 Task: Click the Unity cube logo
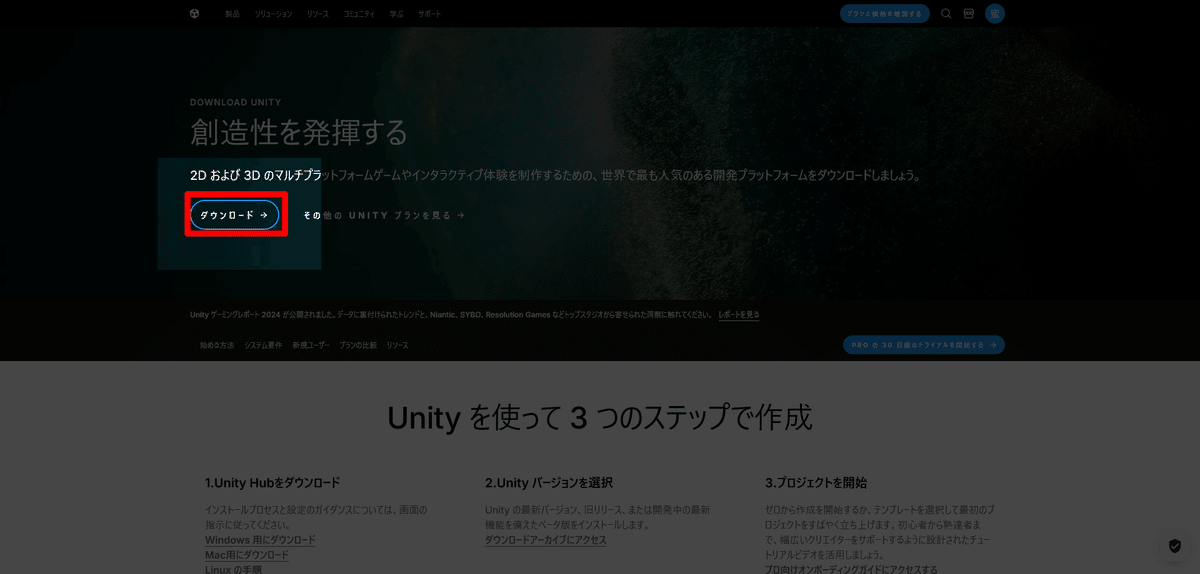point(195,13)
